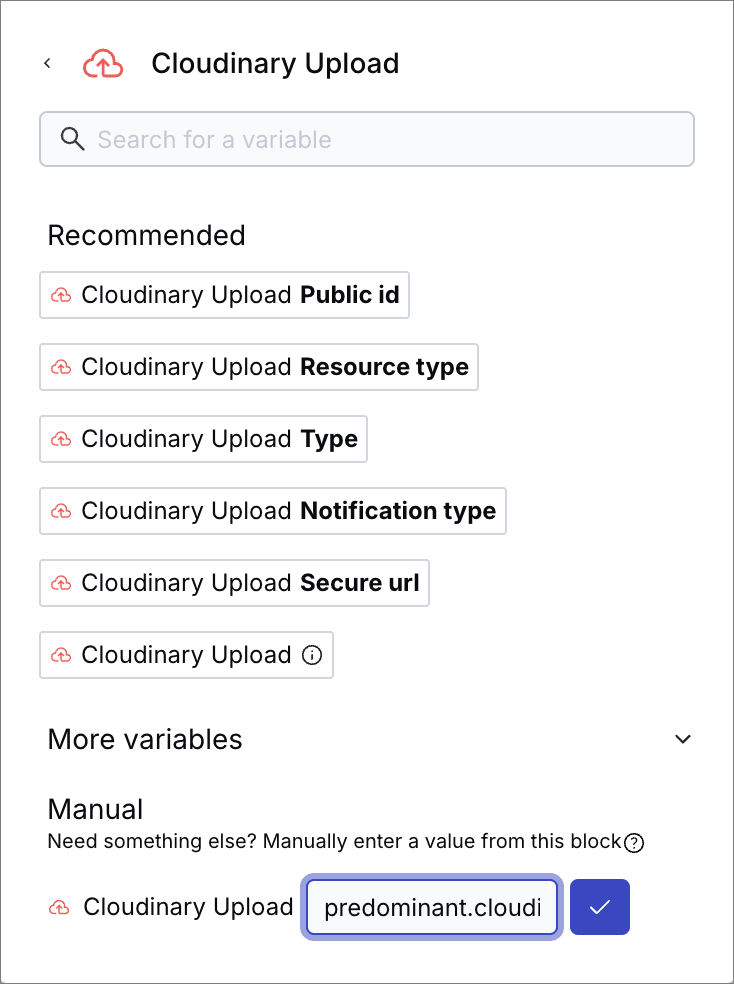Viewport: 734px width, 984px height.
Task: Click the search magnifying glass icon
Action: 73,139
